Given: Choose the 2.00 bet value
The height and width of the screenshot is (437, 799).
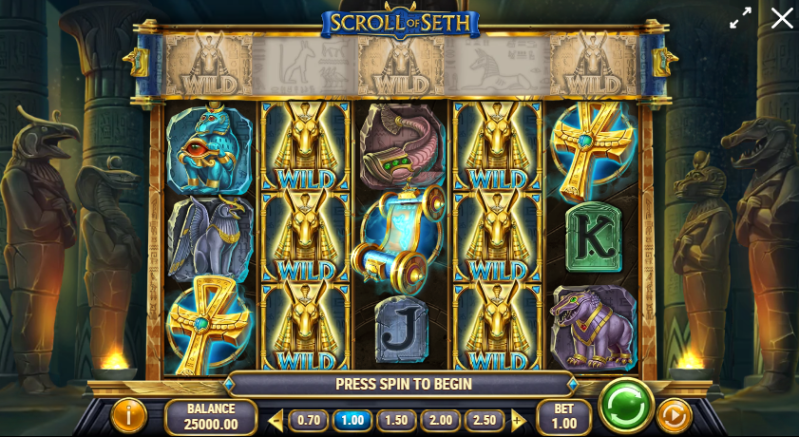Looking at the screenshot, I should coord(440,420).
